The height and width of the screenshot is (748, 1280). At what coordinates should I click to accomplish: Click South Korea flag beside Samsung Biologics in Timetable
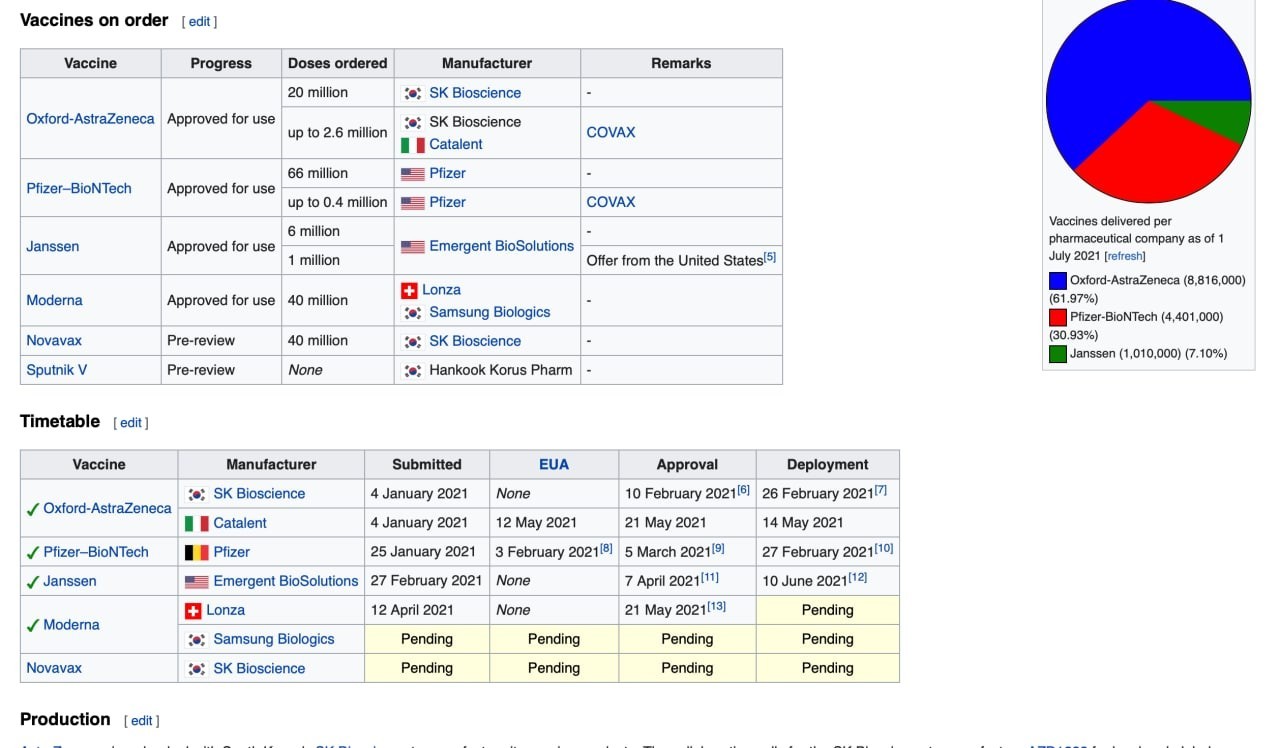(x=196, y=639)
